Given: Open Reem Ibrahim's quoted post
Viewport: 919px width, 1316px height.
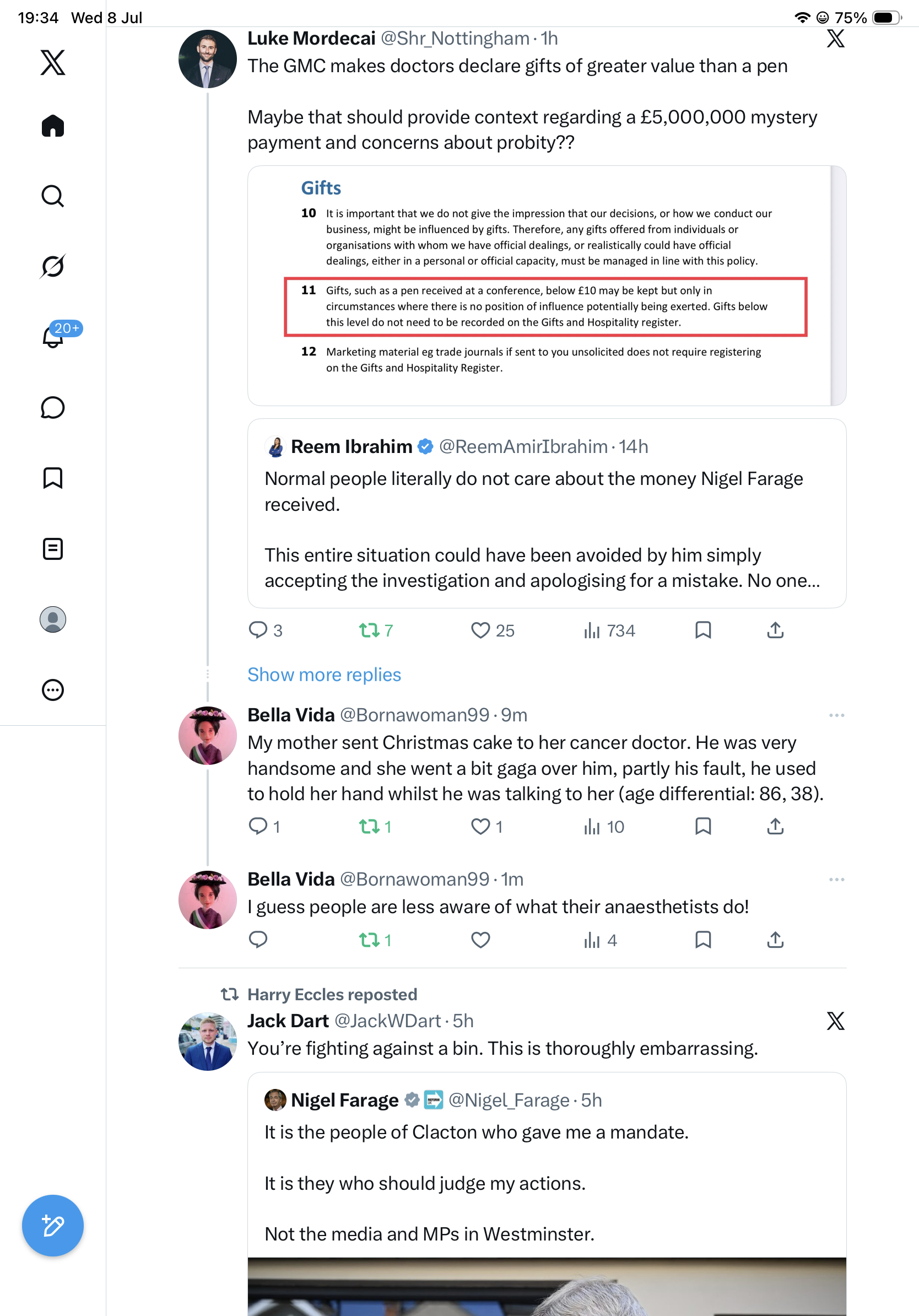Looking at the screenshot, I should pyautogui.click(x=547, y=513).
